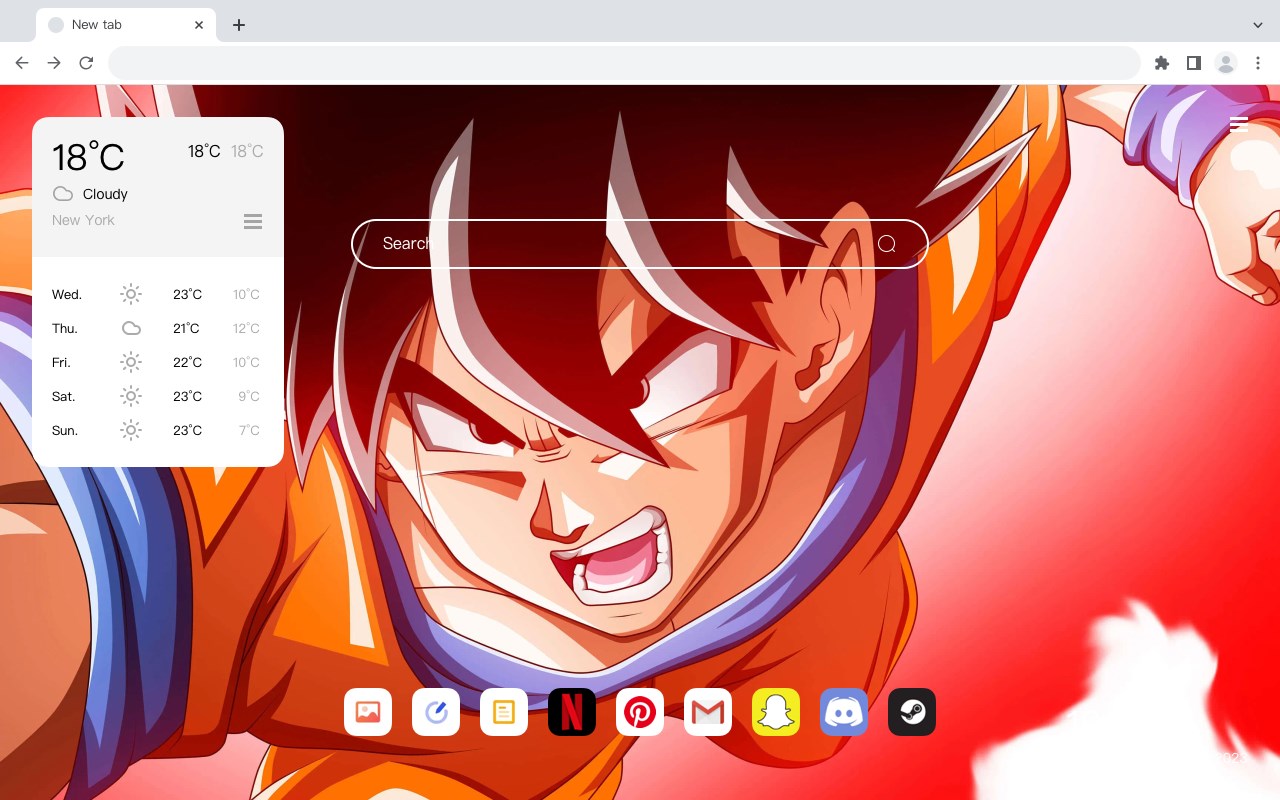
Task: Focus the browser address bar
Action: click(x=624, y=63)
